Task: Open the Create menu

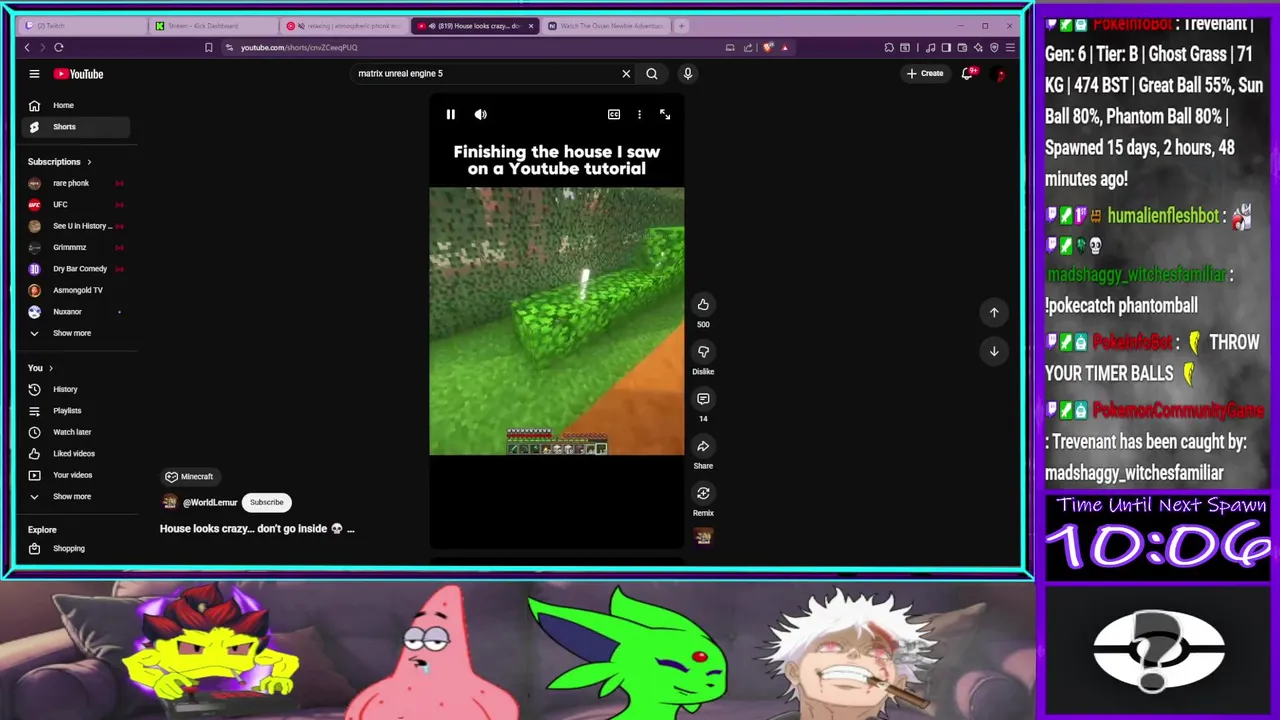Action: point(925,73)
